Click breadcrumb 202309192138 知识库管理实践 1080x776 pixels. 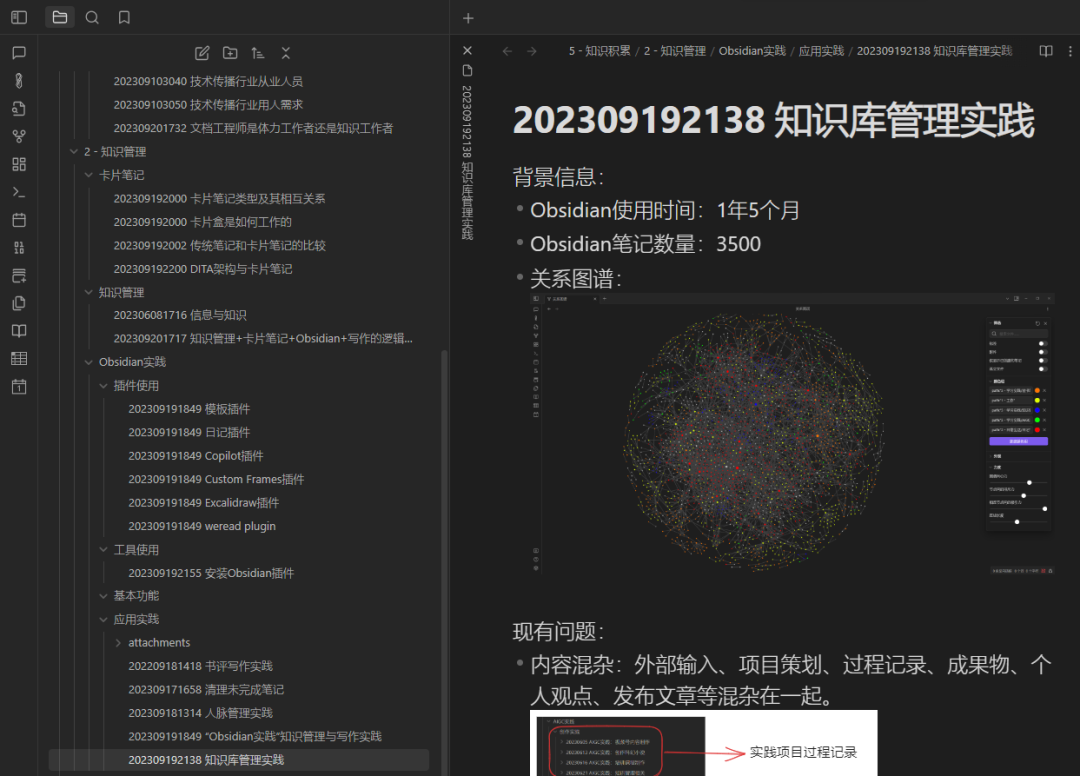pyautogui.click(x=935, y=51)
